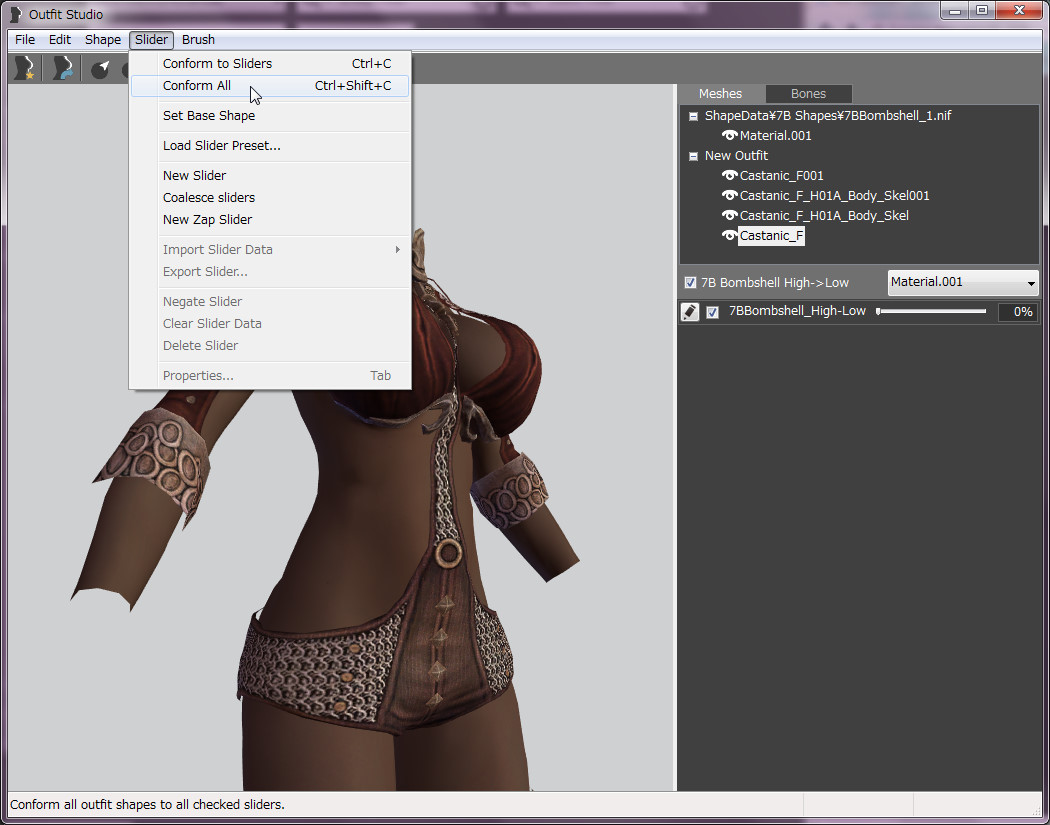Open the Material.001 dropdown
The height and width of the screenshot is (825, 1050).
(x=963, y=282)
